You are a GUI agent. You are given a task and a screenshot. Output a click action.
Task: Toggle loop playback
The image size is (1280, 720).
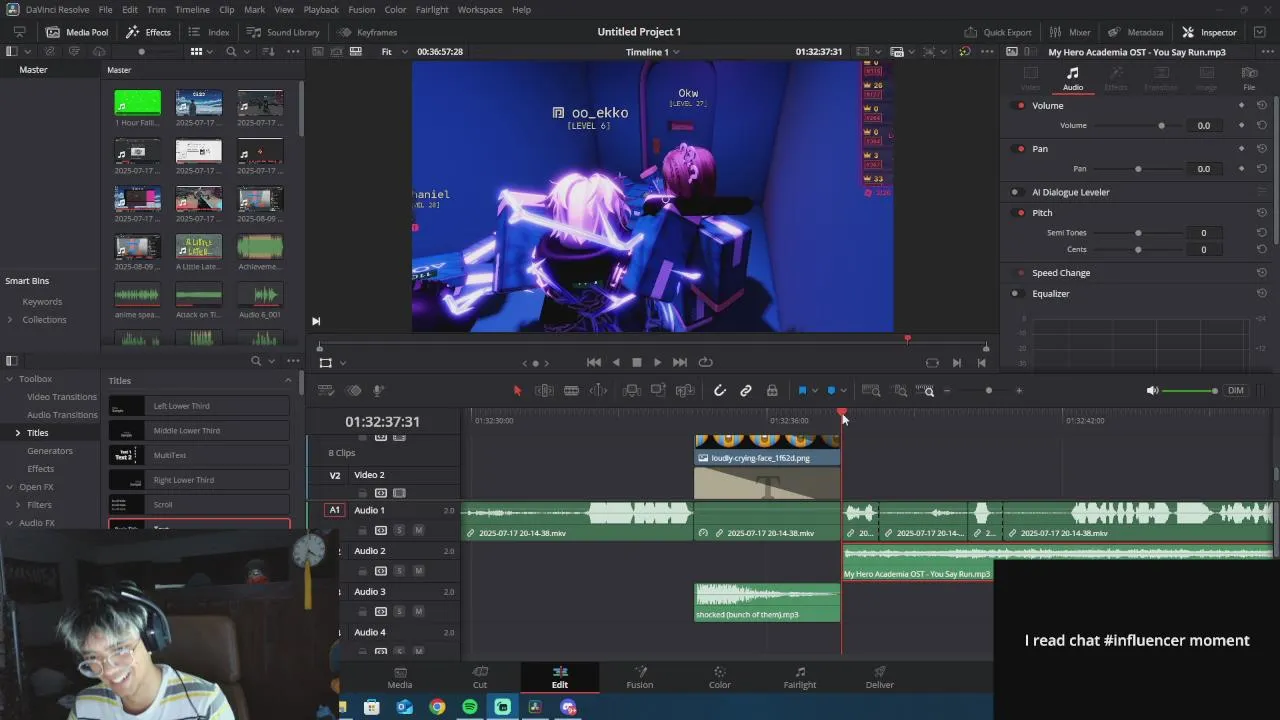click(705, 362)
